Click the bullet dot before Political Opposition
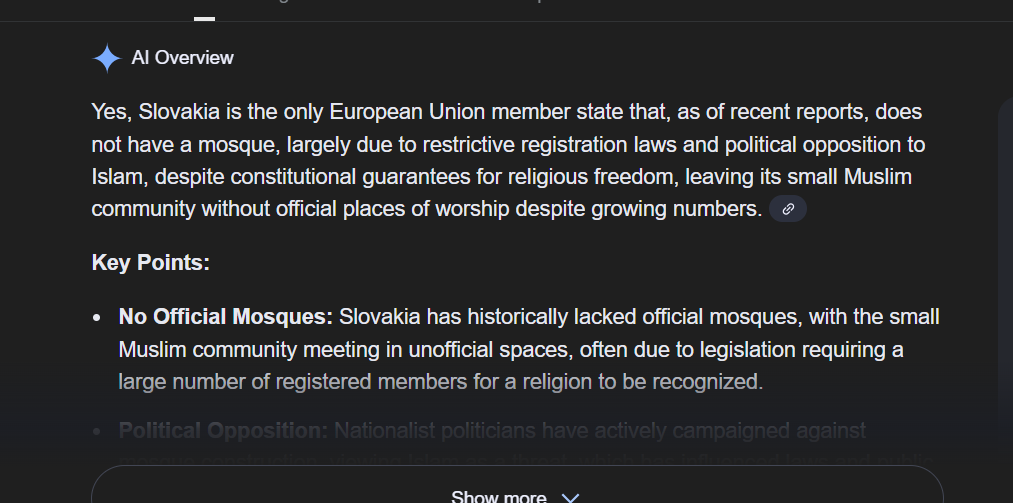1013x503 pixels. [x=97, y=432]
